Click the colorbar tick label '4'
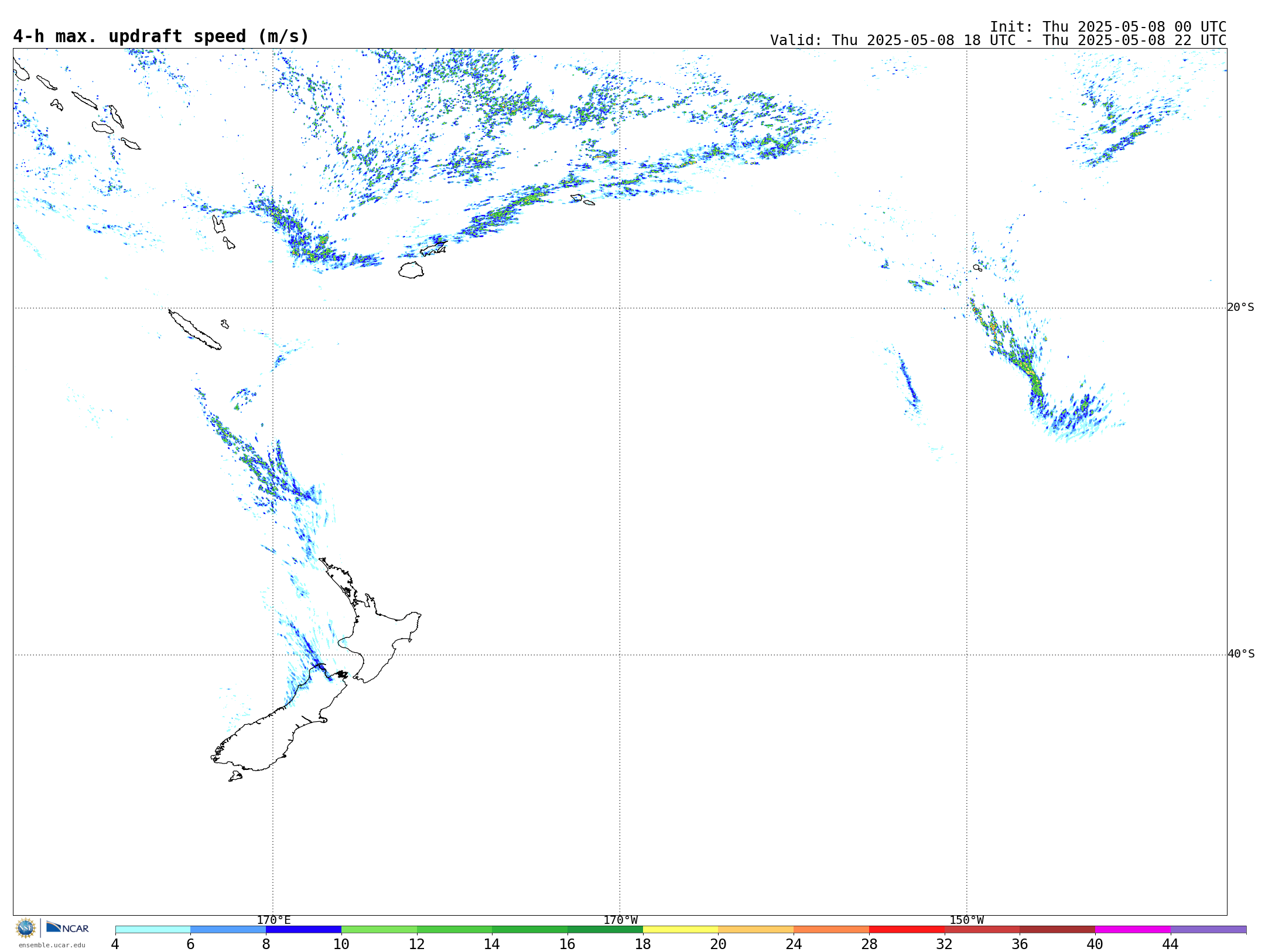Screen dimensions: 1265x952 click(115, 944)
